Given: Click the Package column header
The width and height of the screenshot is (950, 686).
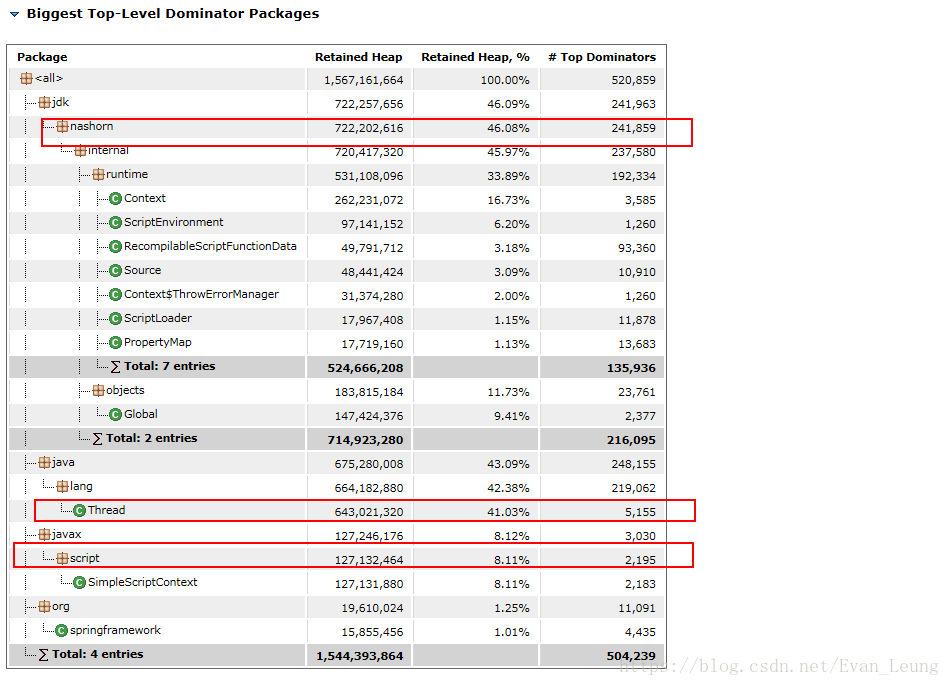Looking at the screenshot, I should (x=42, y=57).
